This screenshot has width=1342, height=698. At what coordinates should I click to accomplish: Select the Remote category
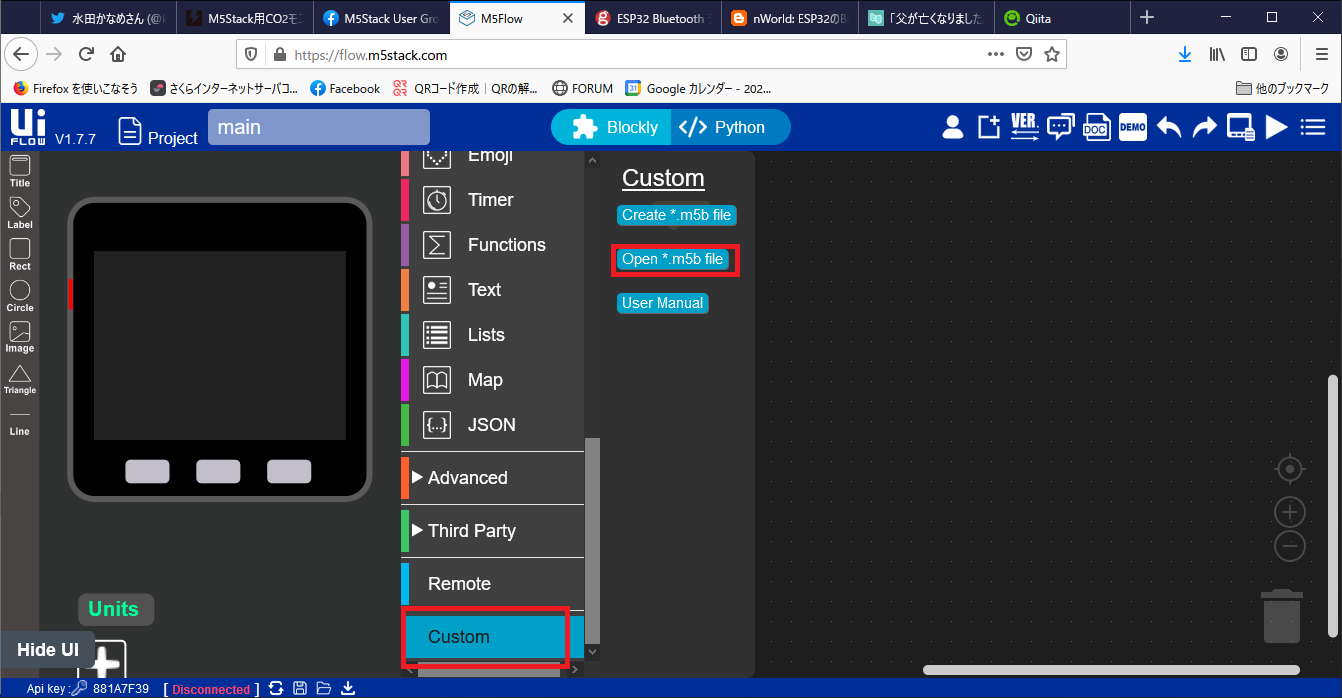(492, 584)
